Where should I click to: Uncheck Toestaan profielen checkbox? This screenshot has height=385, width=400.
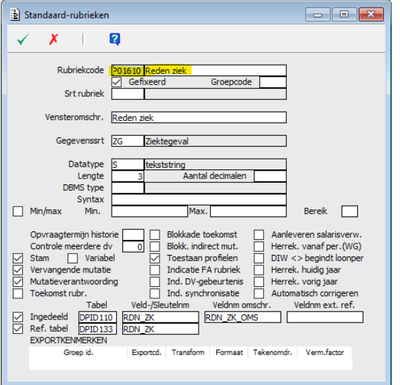click(155, 258)
